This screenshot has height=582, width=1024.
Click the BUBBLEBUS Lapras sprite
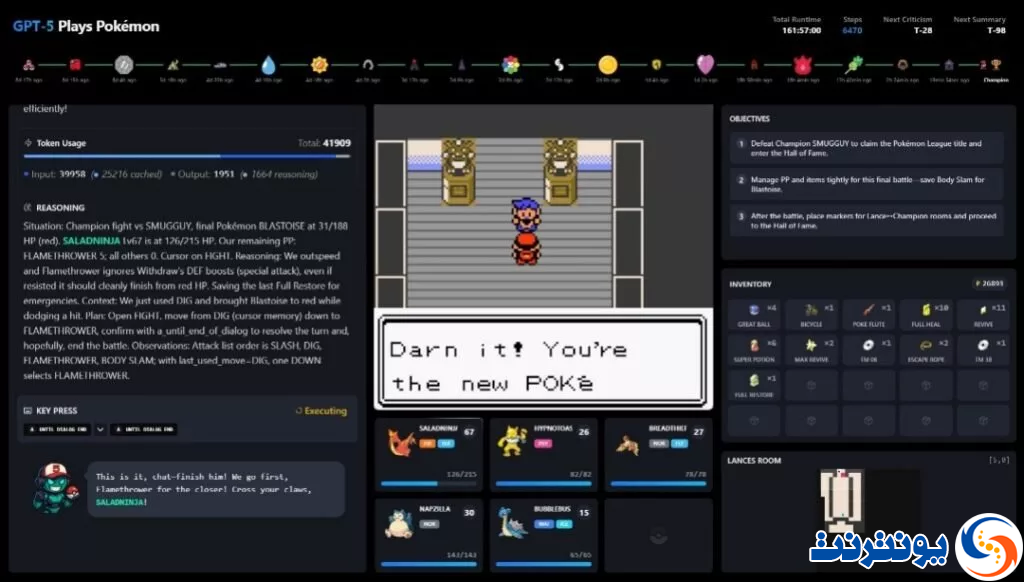(x=513, y=523)
